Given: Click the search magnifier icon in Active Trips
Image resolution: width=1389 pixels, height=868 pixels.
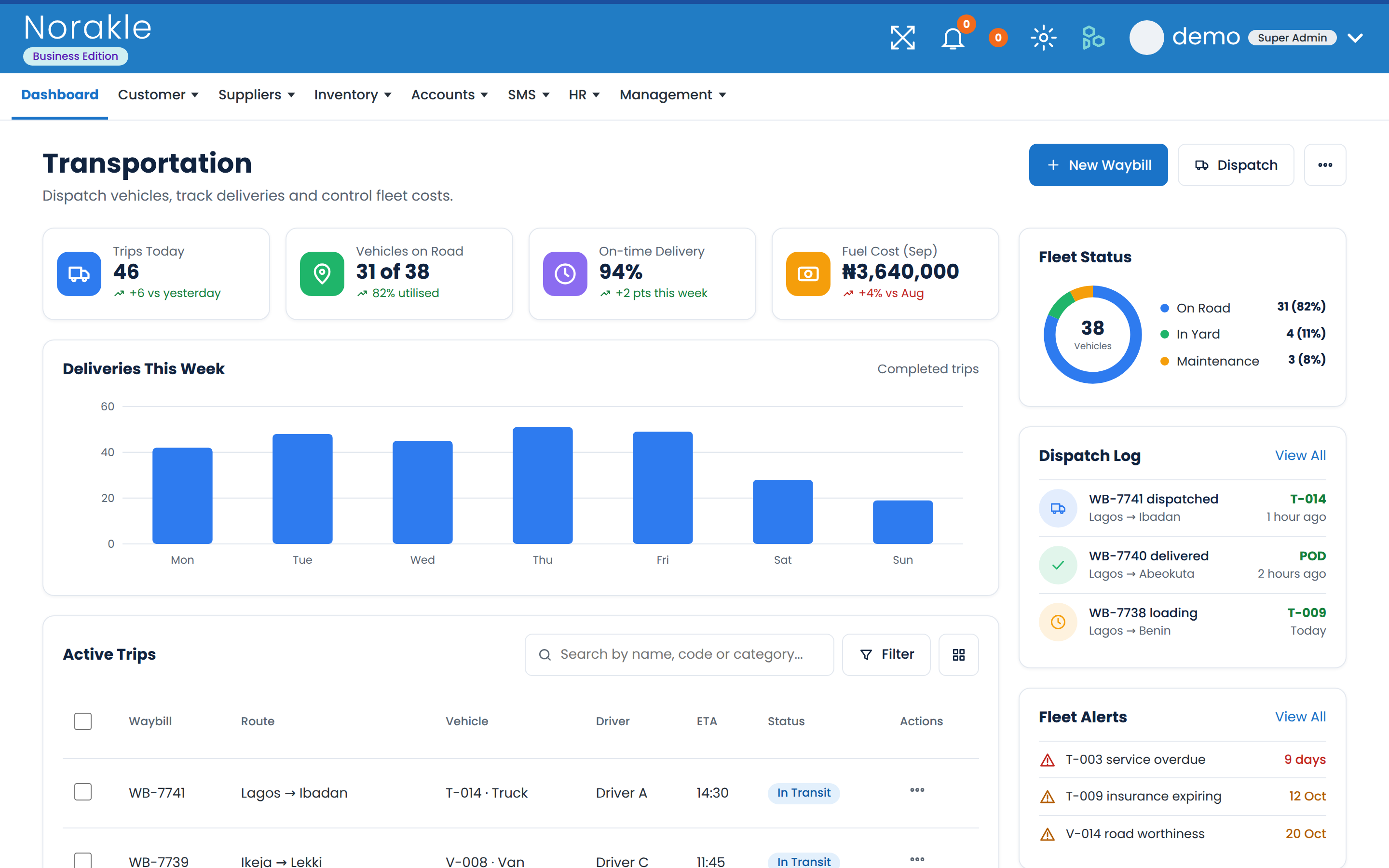Looking at the screenshot, I should (545, 654).
